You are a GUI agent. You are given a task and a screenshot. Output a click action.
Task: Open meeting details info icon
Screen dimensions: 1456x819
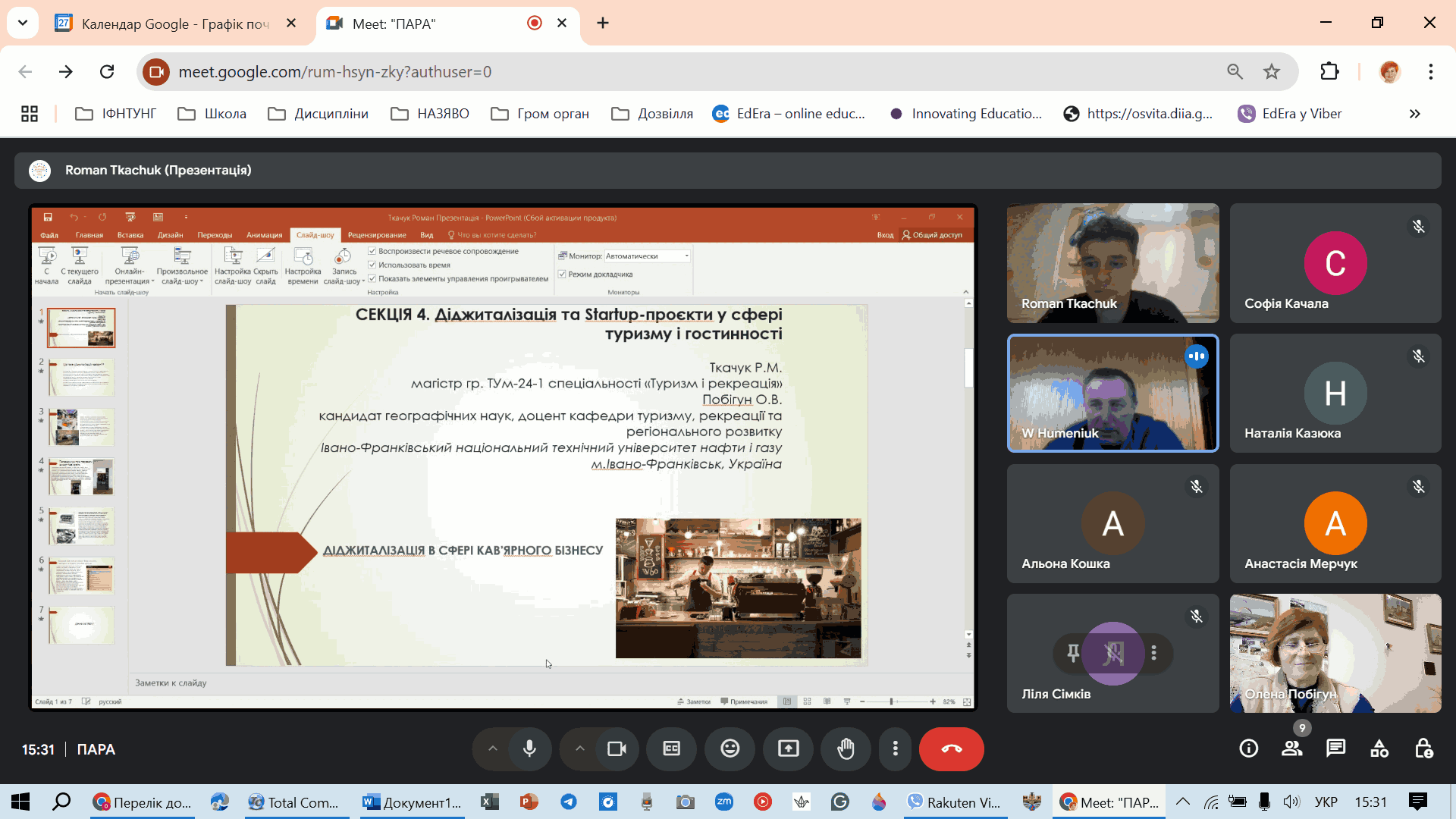1248,749
